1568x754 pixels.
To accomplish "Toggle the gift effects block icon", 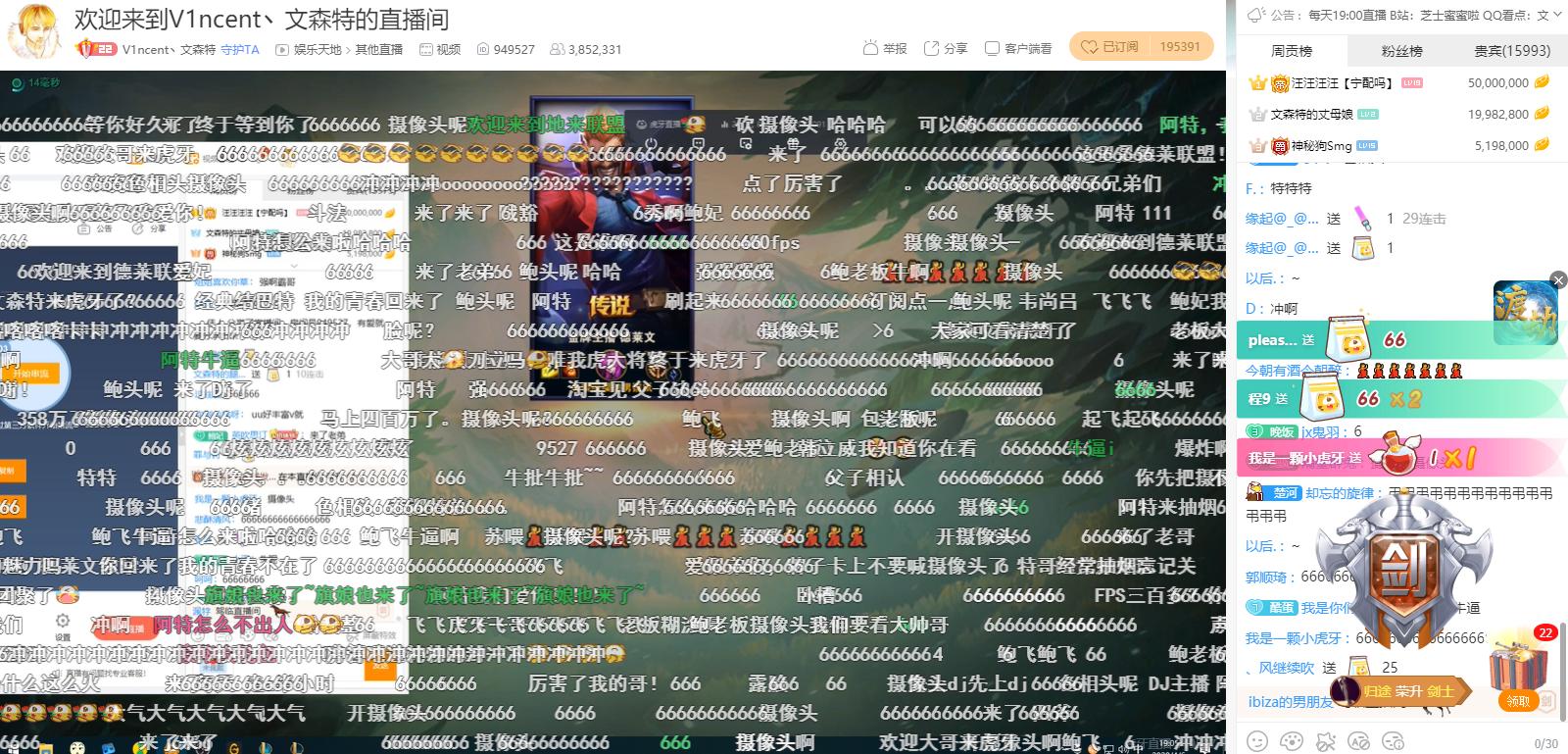I will pyautogui.click(x=1326, y=741).
